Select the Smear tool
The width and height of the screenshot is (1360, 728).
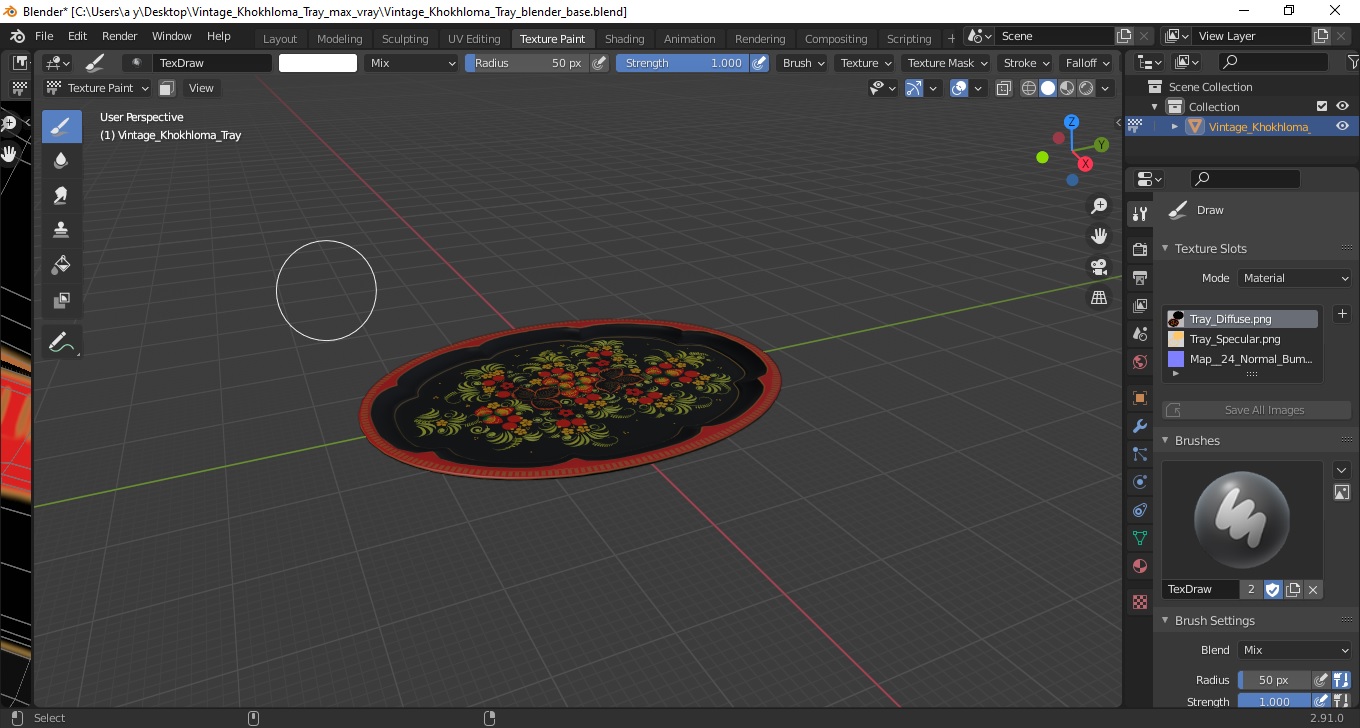[62, 196]
